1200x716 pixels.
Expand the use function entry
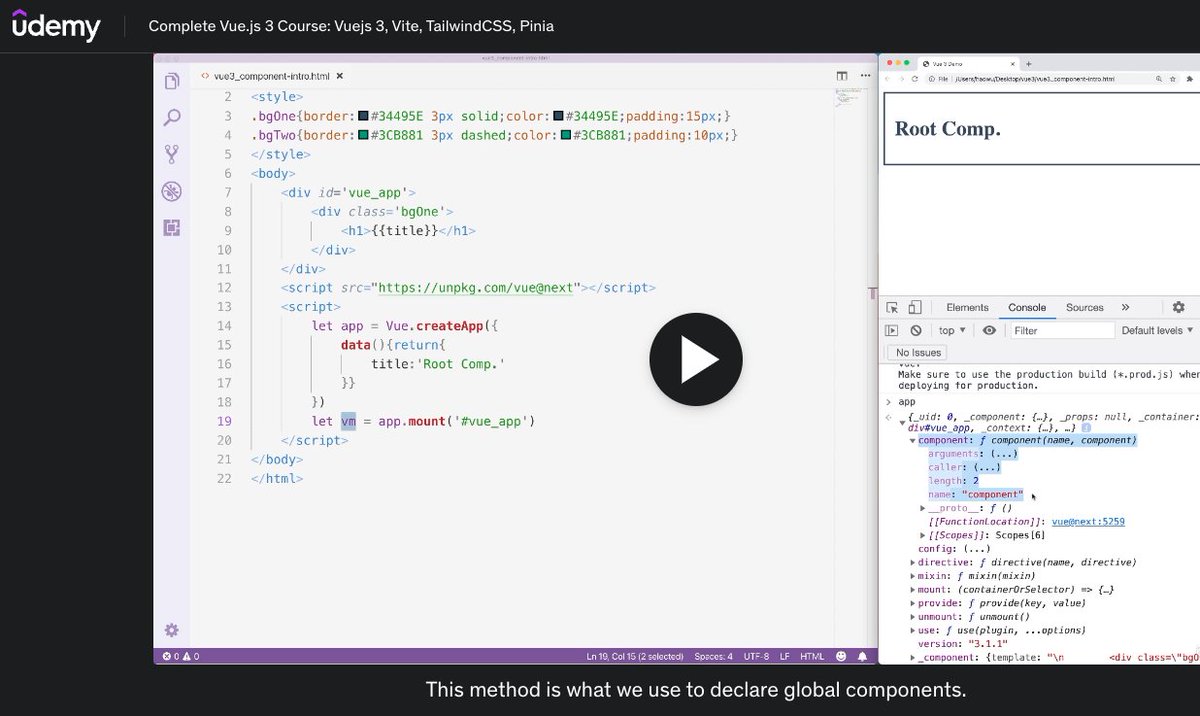pos(912,631)
